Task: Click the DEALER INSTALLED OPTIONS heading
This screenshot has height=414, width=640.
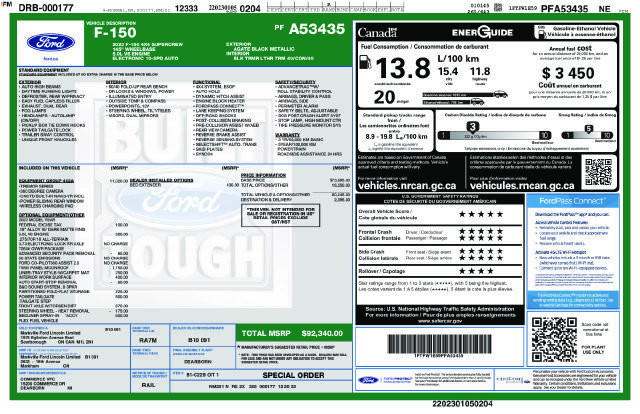Action: pos(162,180)
